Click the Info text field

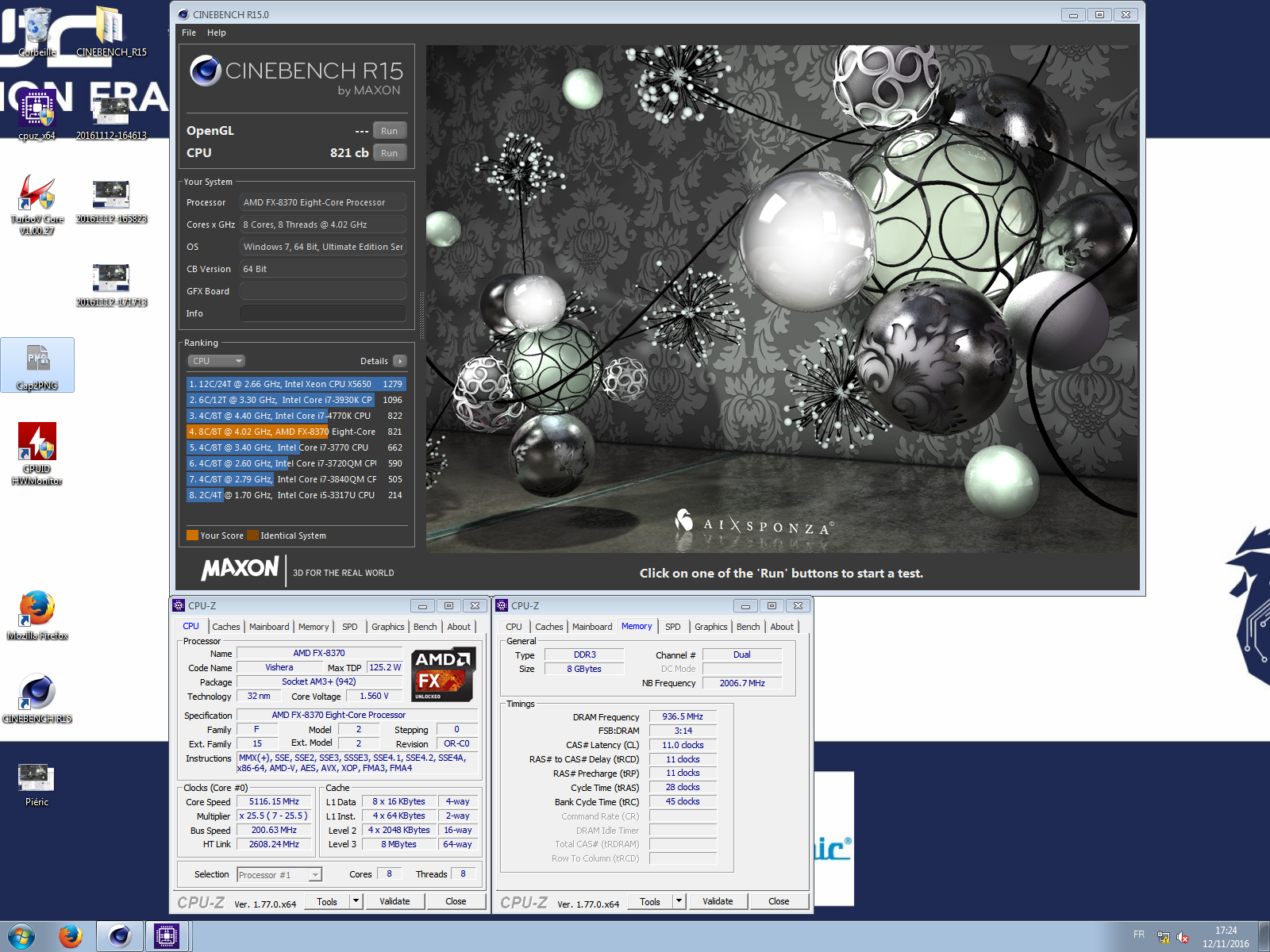coord(323,313)
